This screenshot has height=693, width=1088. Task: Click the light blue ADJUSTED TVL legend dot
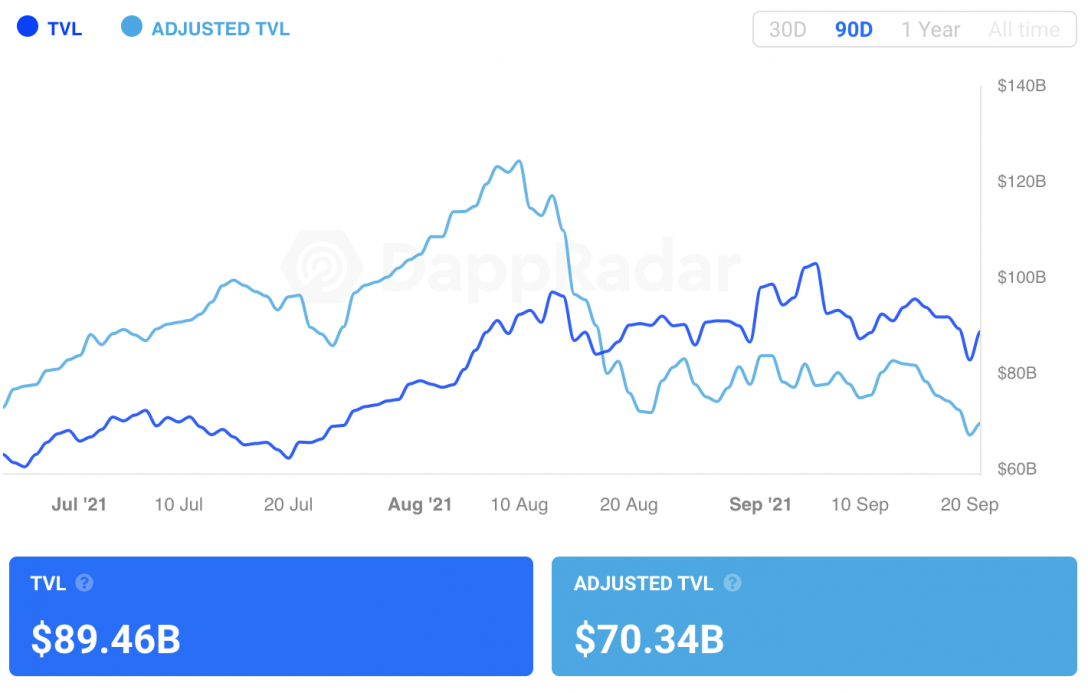(x=132, y=26)
